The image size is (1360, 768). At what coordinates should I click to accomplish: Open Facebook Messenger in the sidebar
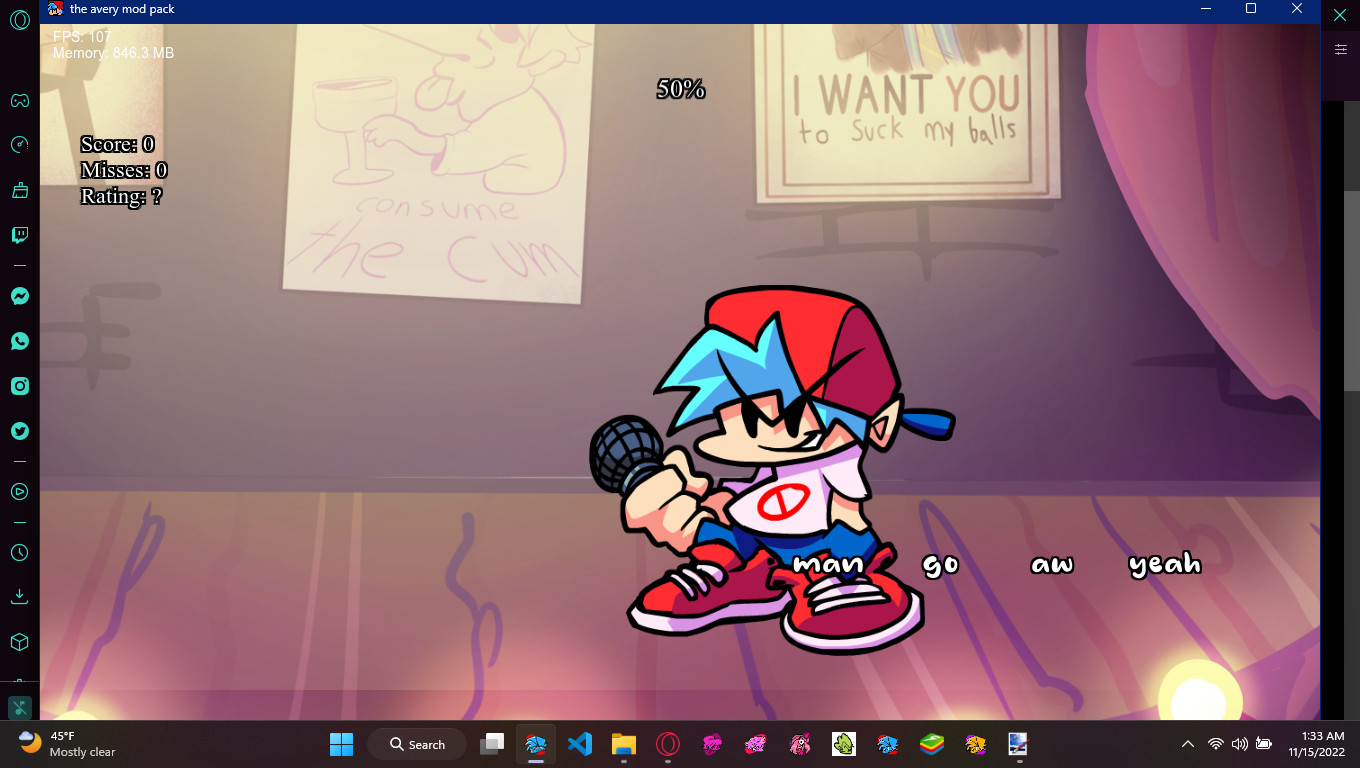tap(19, 296)
